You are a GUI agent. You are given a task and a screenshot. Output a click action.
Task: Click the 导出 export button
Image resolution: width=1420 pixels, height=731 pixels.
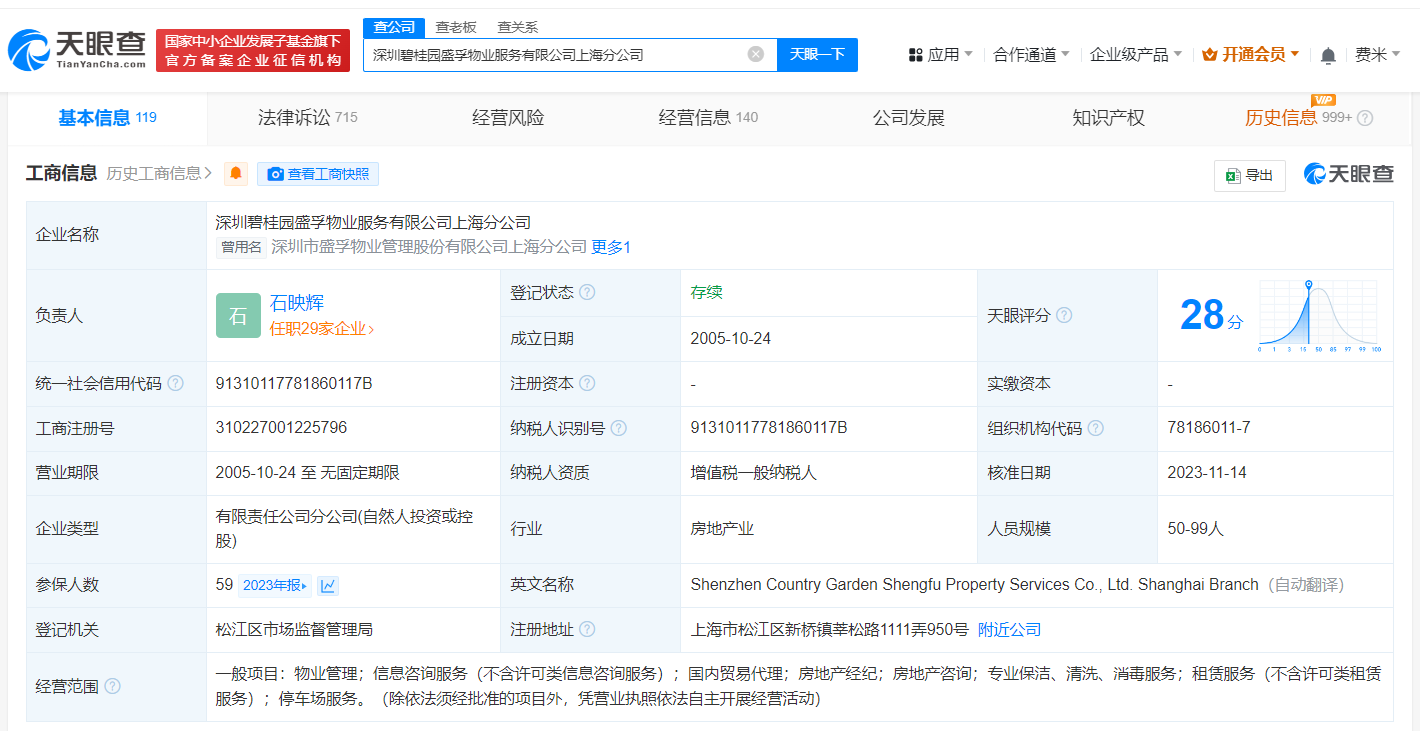point(1250,175)
